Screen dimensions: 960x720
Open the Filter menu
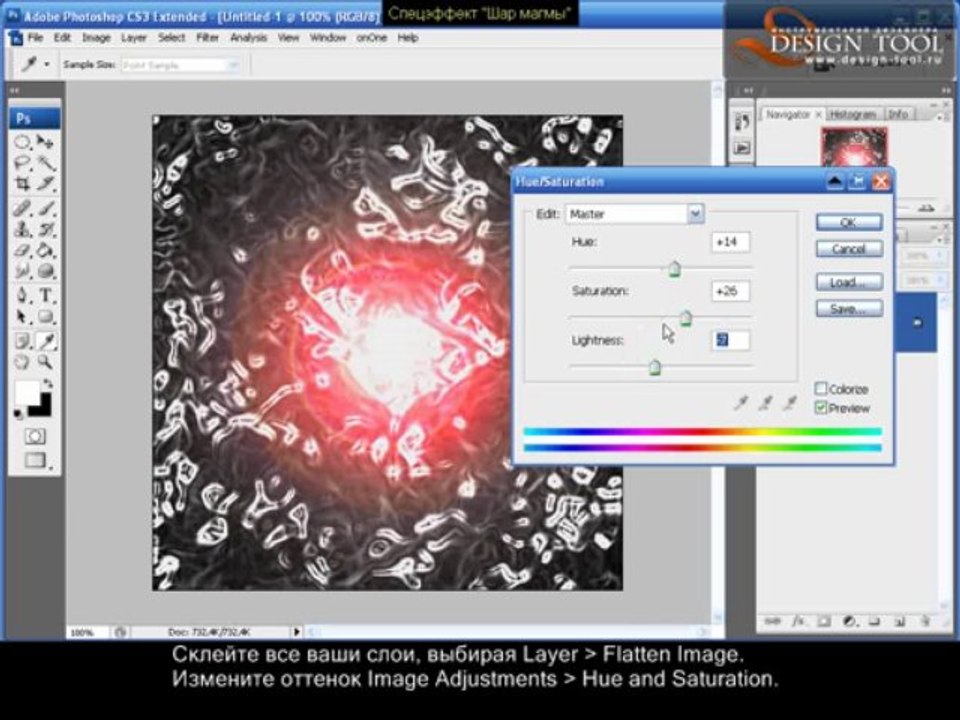click(x=208, y=38)
